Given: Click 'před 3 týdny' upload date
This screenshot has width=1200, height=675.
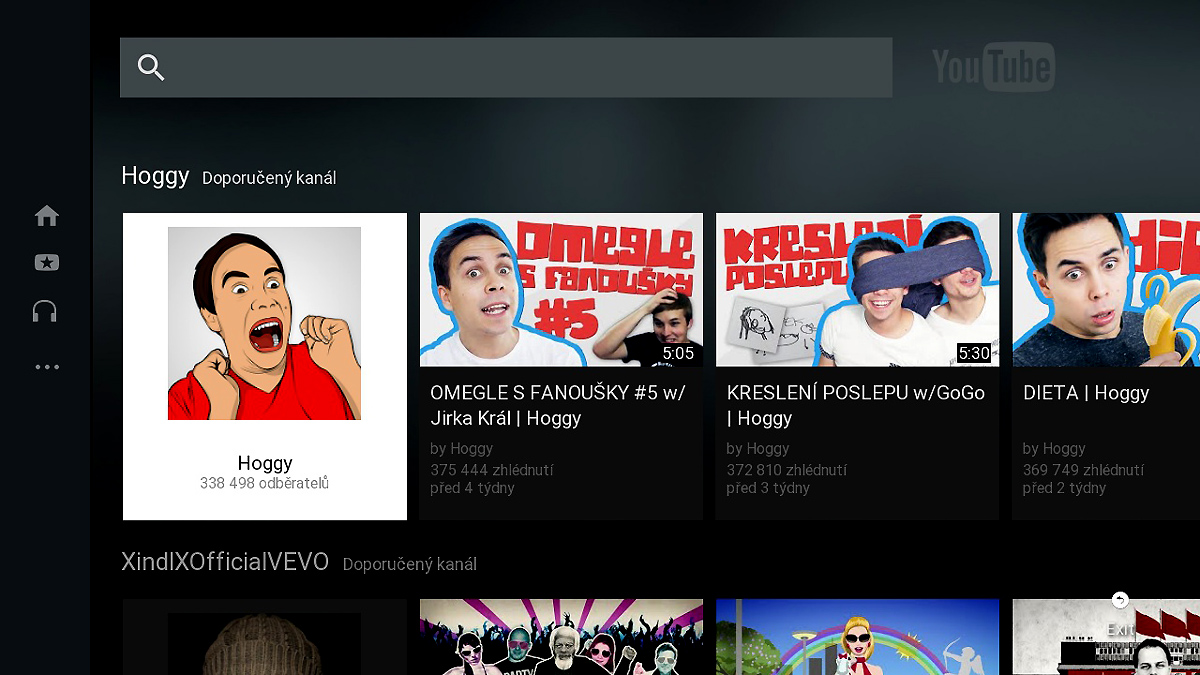Looking at the screenshot, I should 768,488.
